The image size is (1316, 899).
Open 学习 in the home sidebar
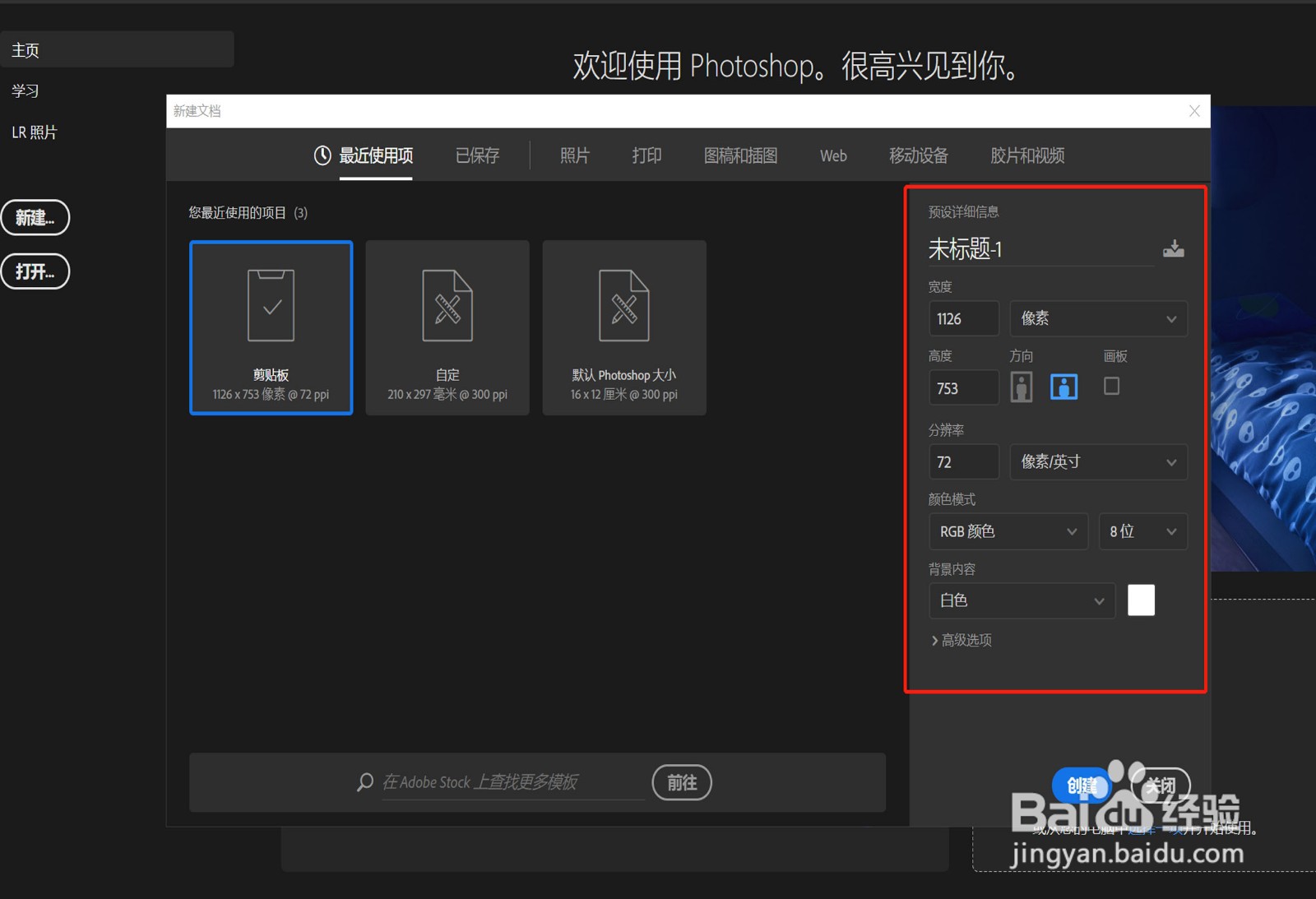(x=25, y=90)
